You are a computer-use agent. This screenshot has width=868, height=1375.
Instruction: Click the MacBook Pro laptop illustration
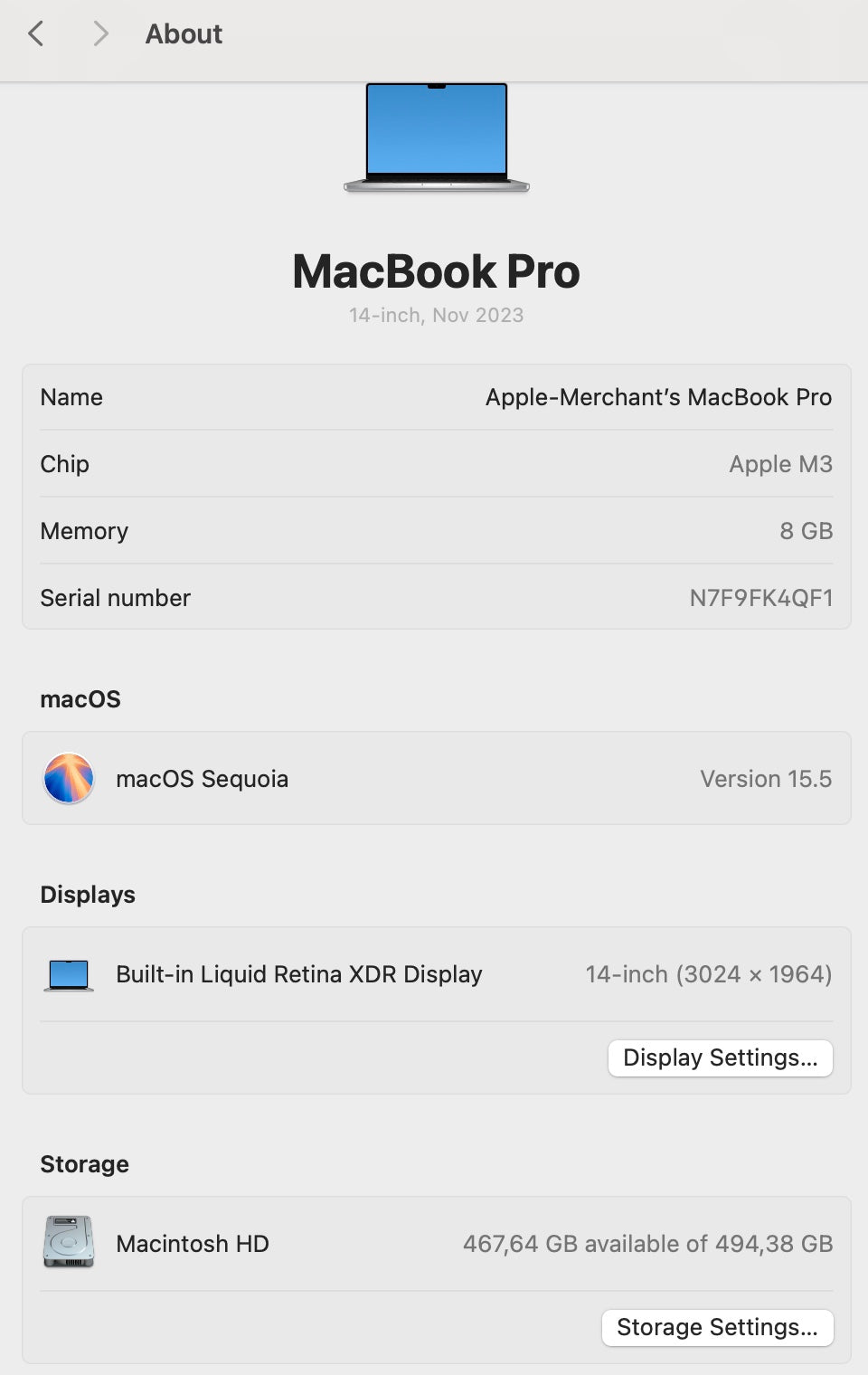click(x=437, y=137)
